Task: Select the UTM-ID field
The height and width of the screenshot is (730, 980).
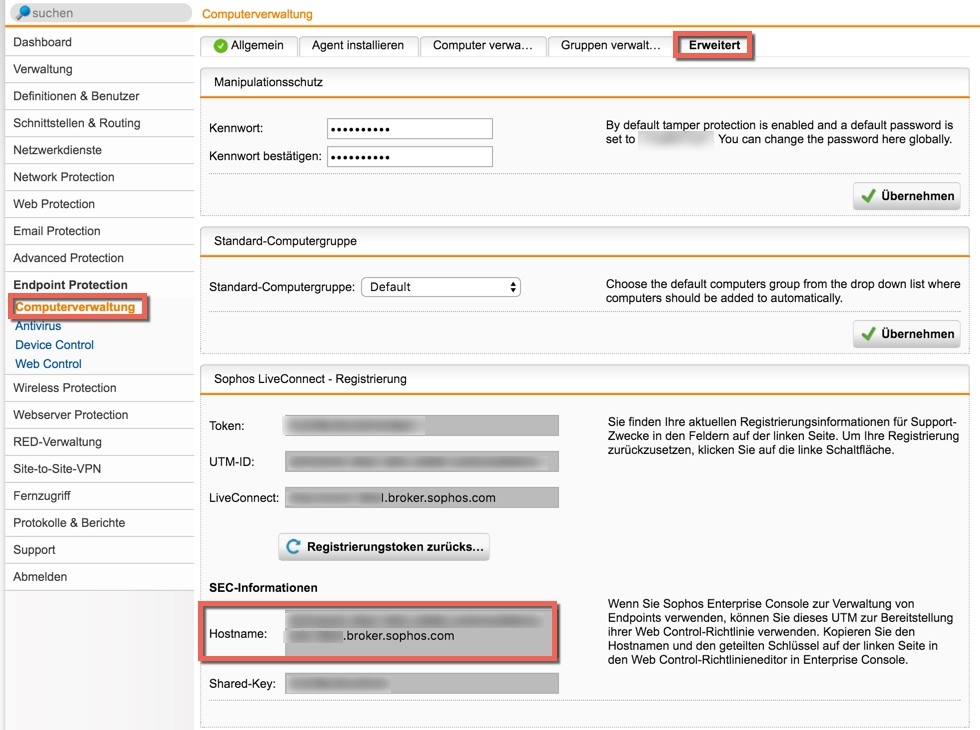Action: coord(421,462)
